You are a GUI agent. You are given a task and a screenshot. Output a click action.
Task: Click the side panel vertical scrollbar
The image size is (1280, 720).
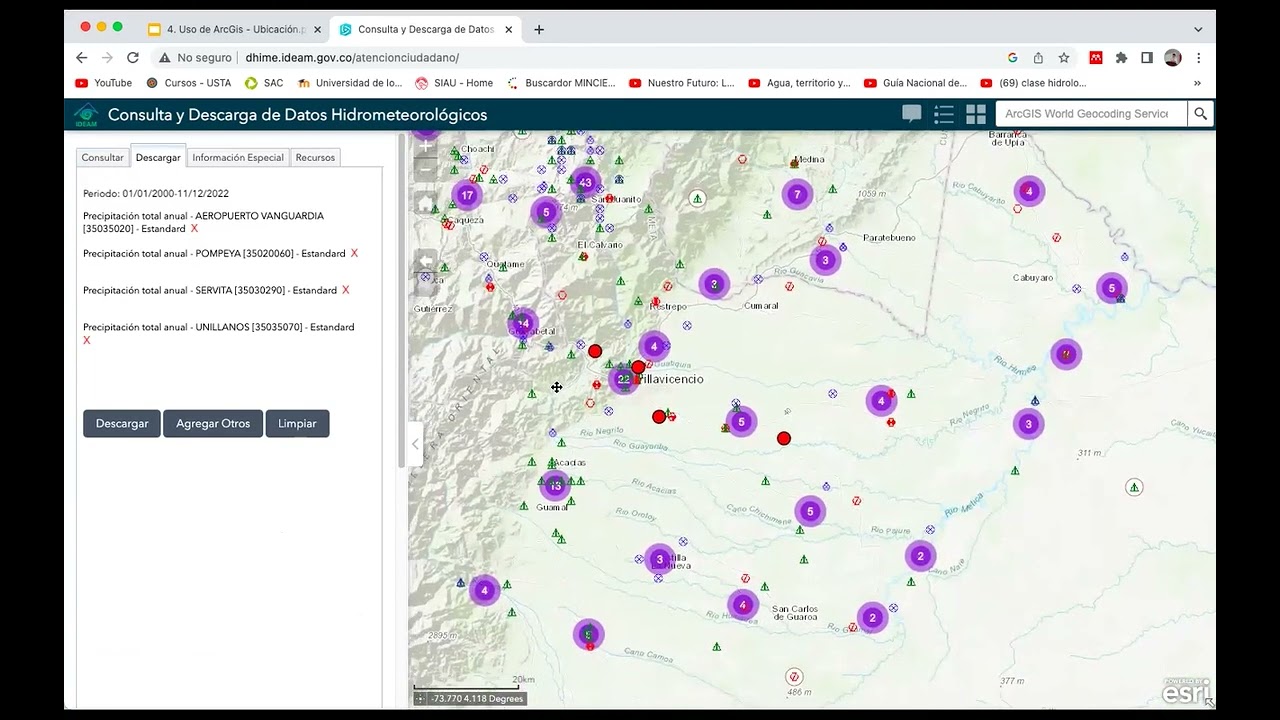click(402, 300)
